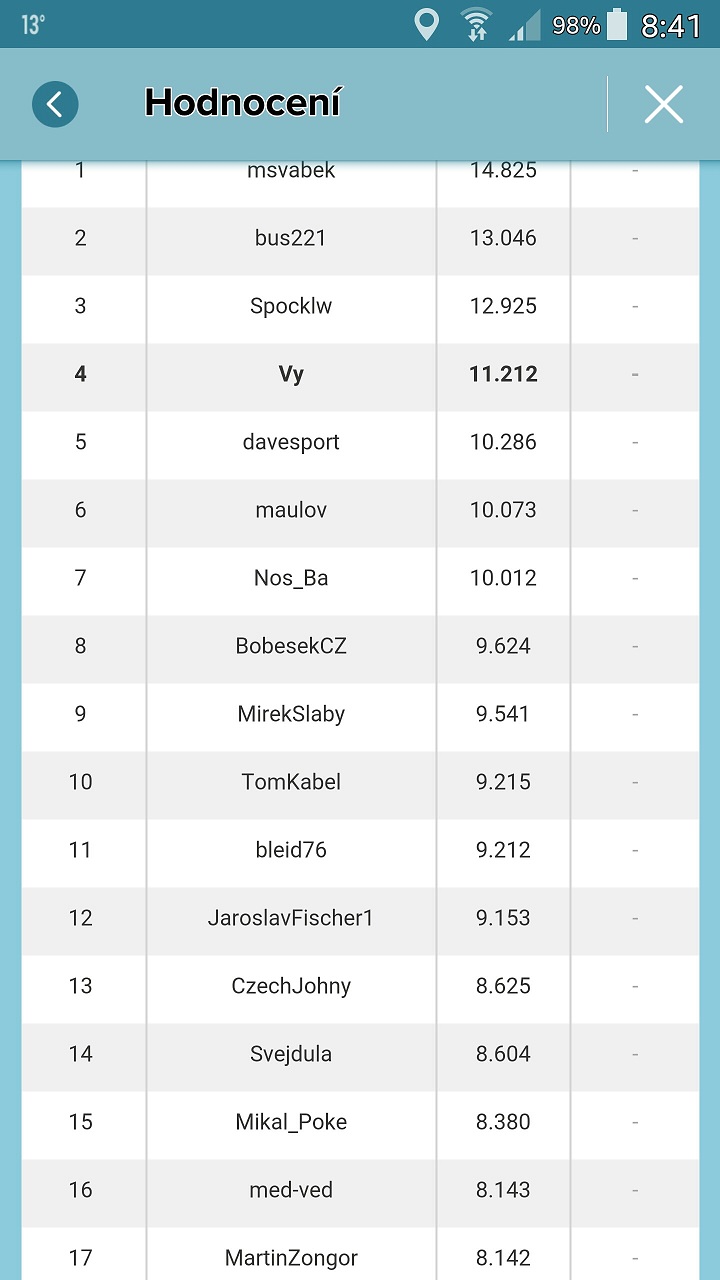Select player msvabek in ranking

291,171
